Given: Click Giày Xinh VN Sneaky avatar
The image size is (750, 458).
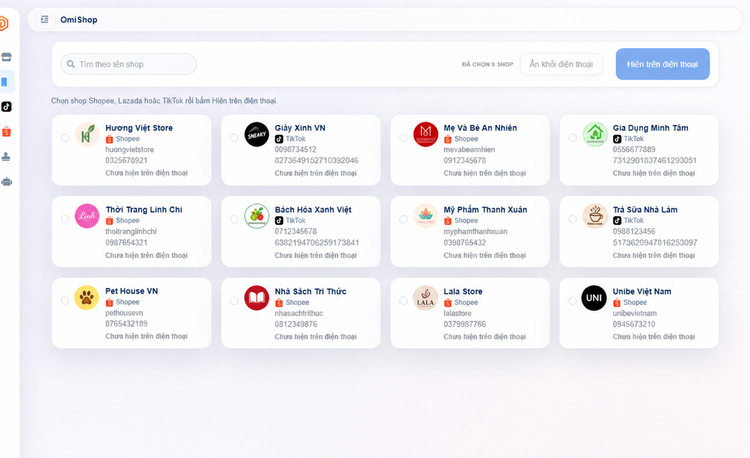Looking at the screenshot, I should 256,134.
